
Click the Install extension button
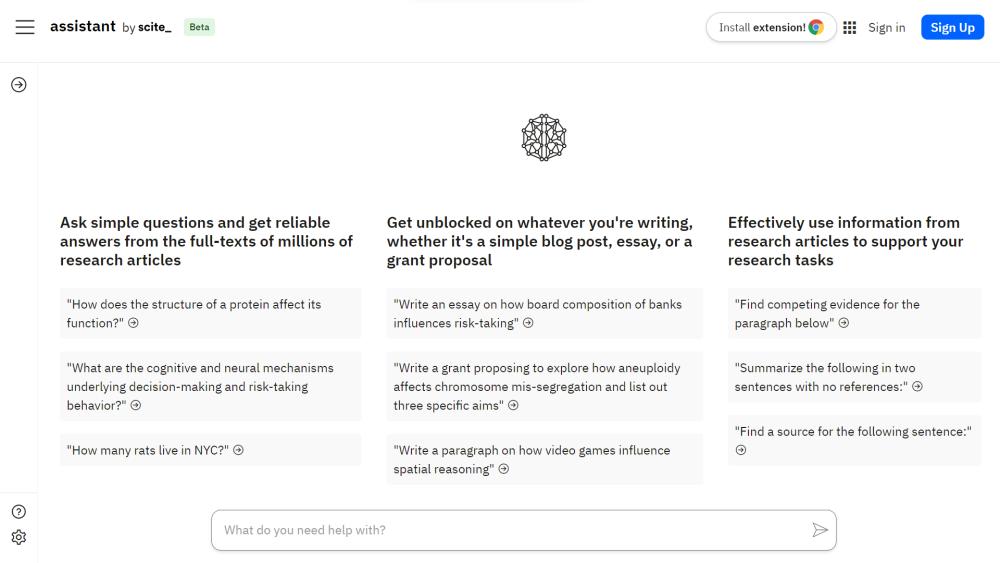[770, 27]
